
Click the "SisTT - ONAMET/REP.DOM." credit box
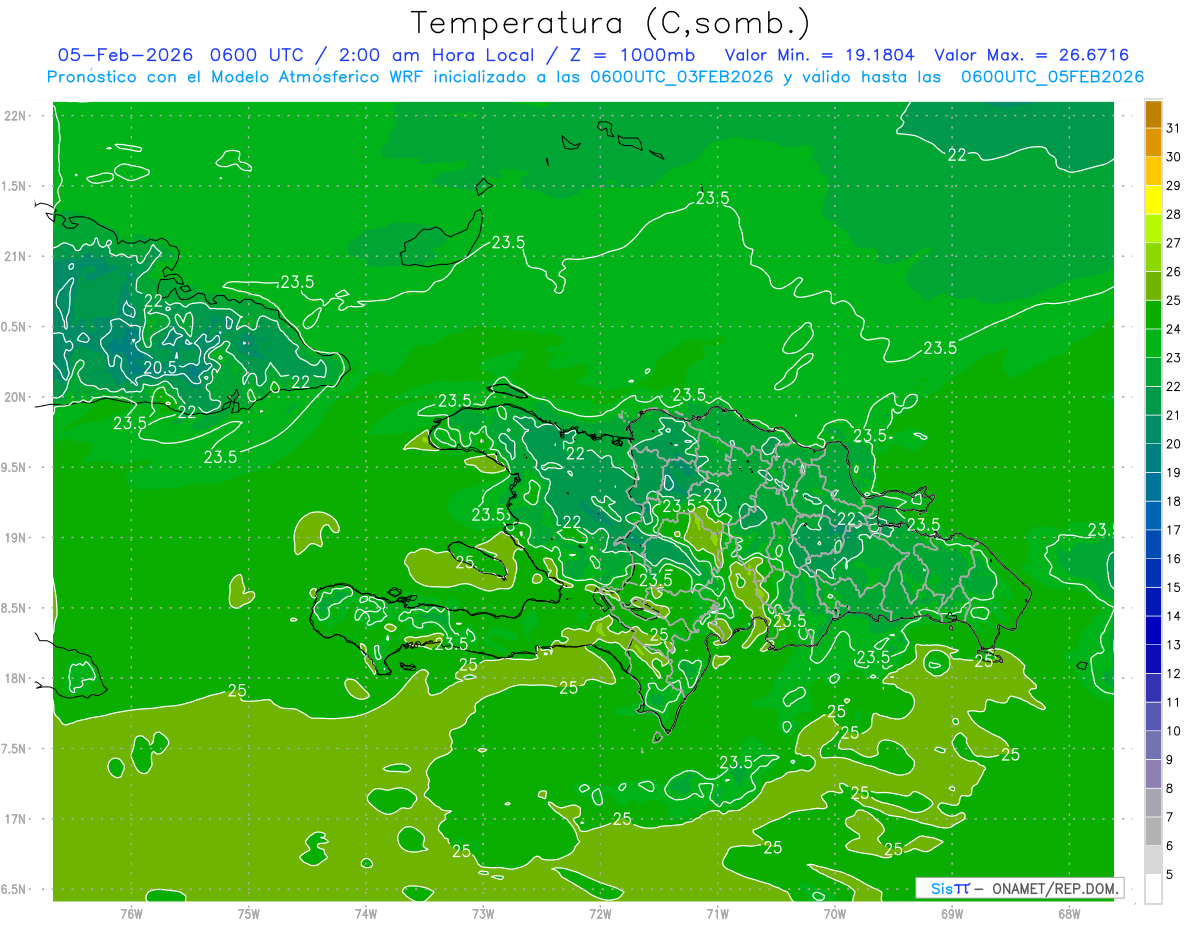point(1019,888)
